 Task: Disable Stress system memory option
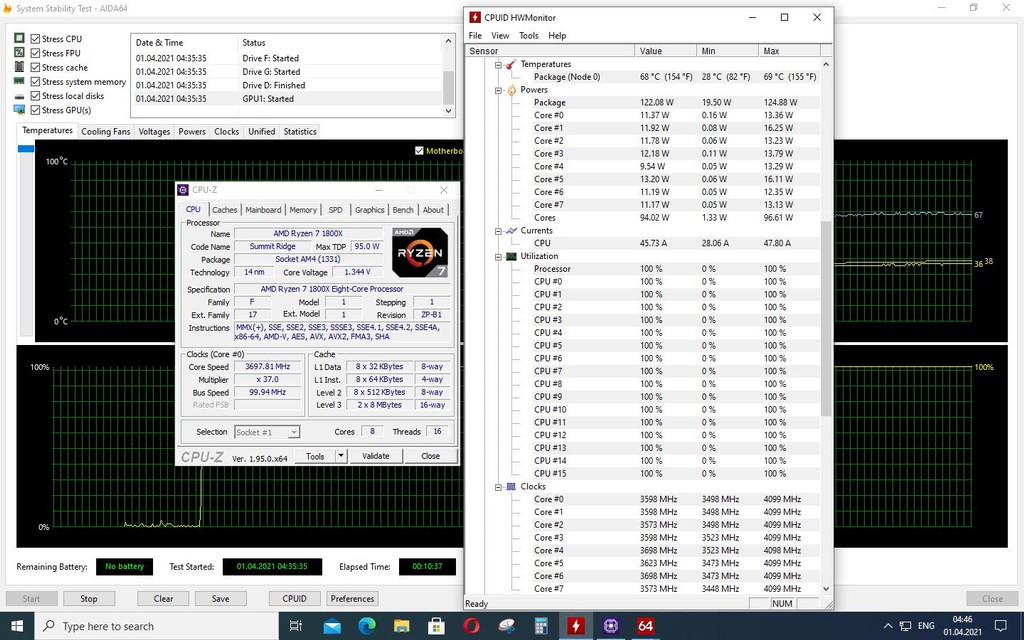[35, 82]
